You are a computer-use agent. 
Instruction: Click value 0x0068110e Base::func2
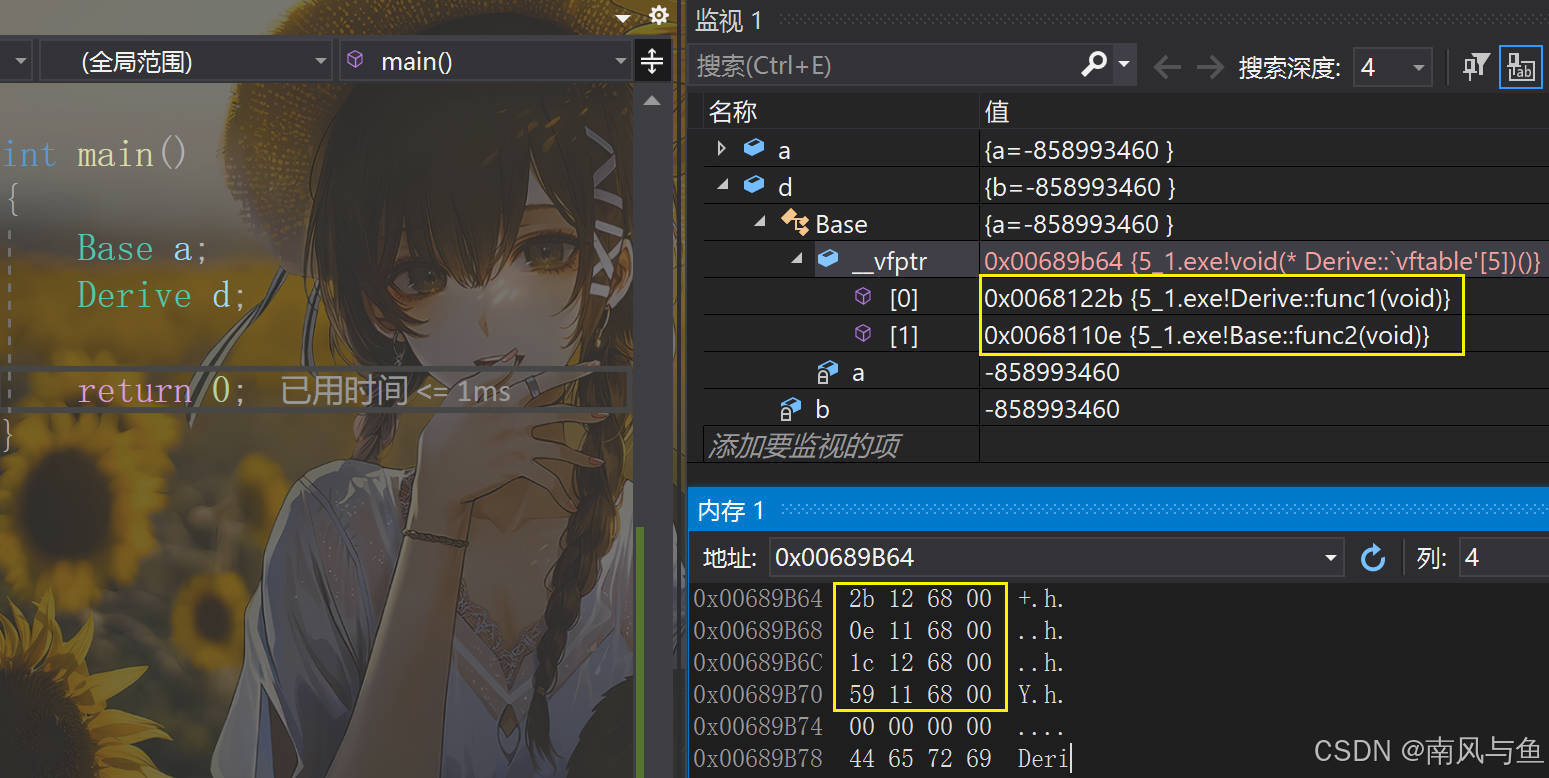[x=1207, y=335]
